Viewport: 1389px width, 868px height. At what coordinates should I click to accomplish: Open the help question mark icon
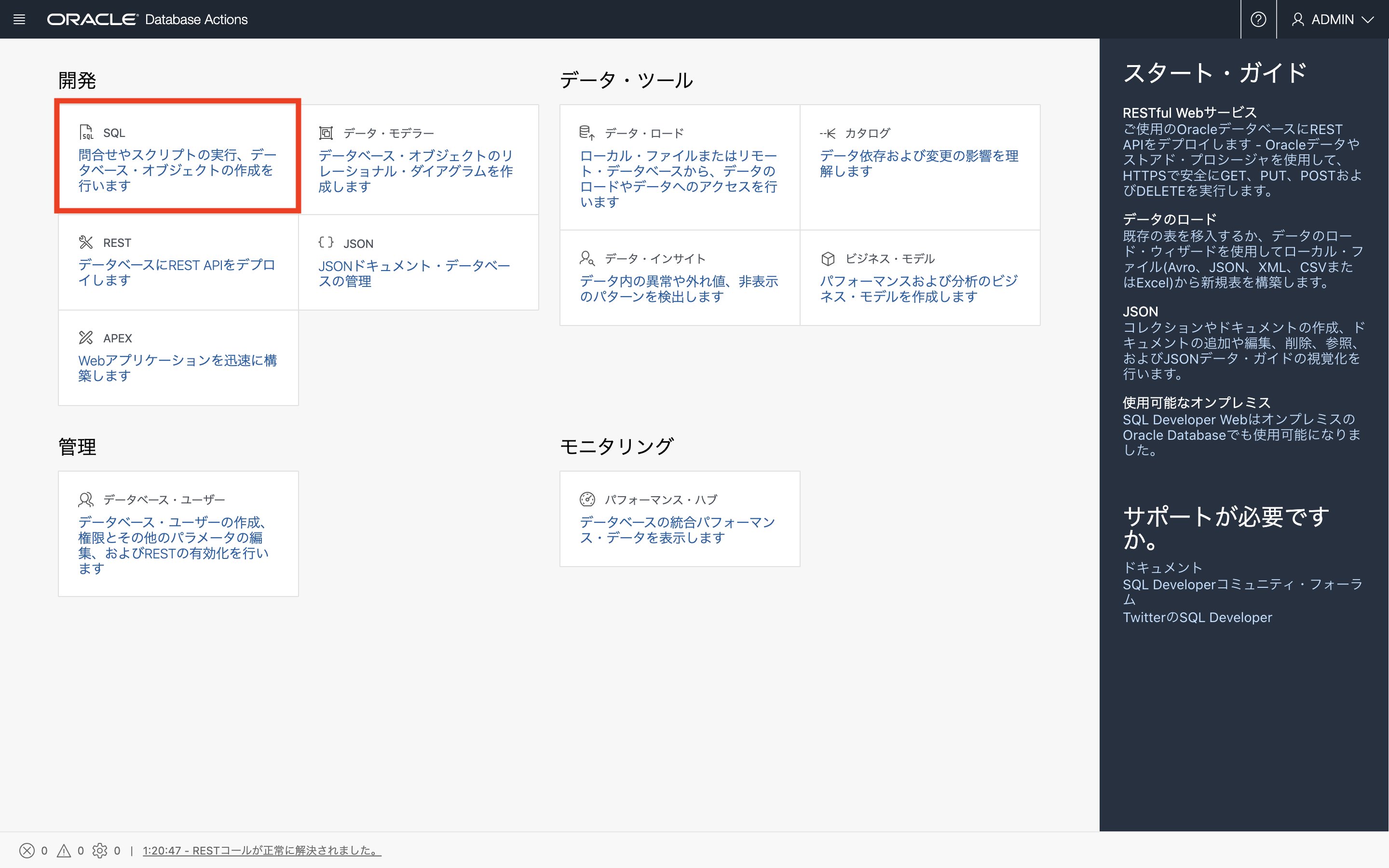coord(1259,19)
